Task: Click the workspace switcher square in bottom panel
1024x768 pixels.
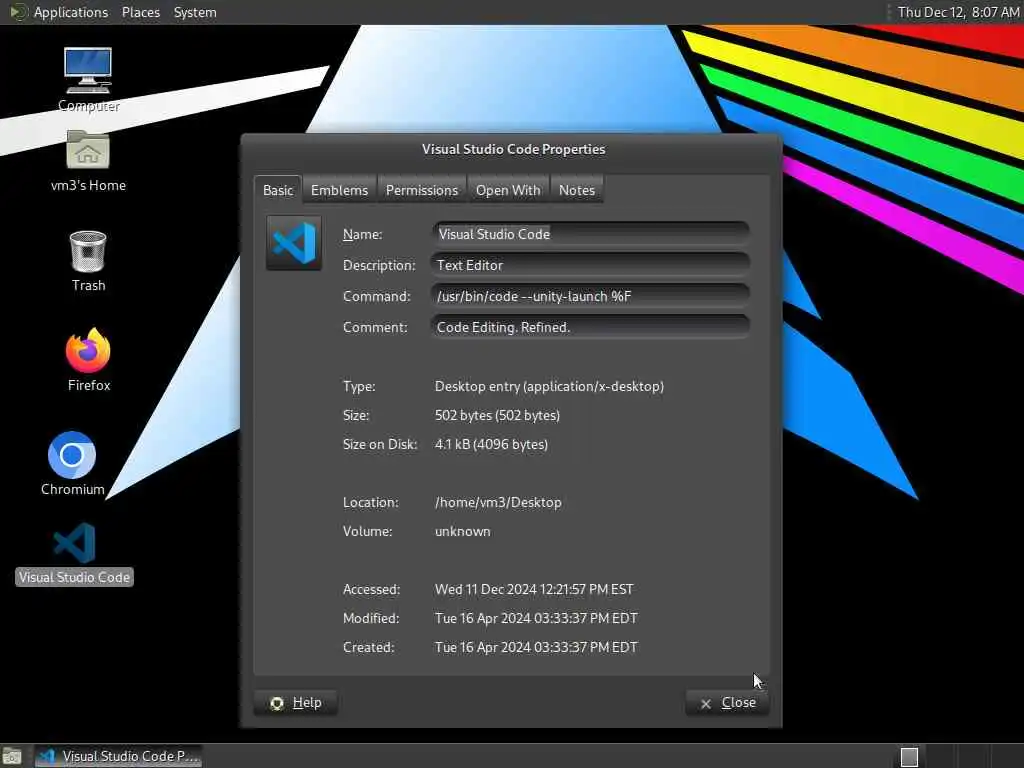Action: pyautogui.click(x=909, y=757)
